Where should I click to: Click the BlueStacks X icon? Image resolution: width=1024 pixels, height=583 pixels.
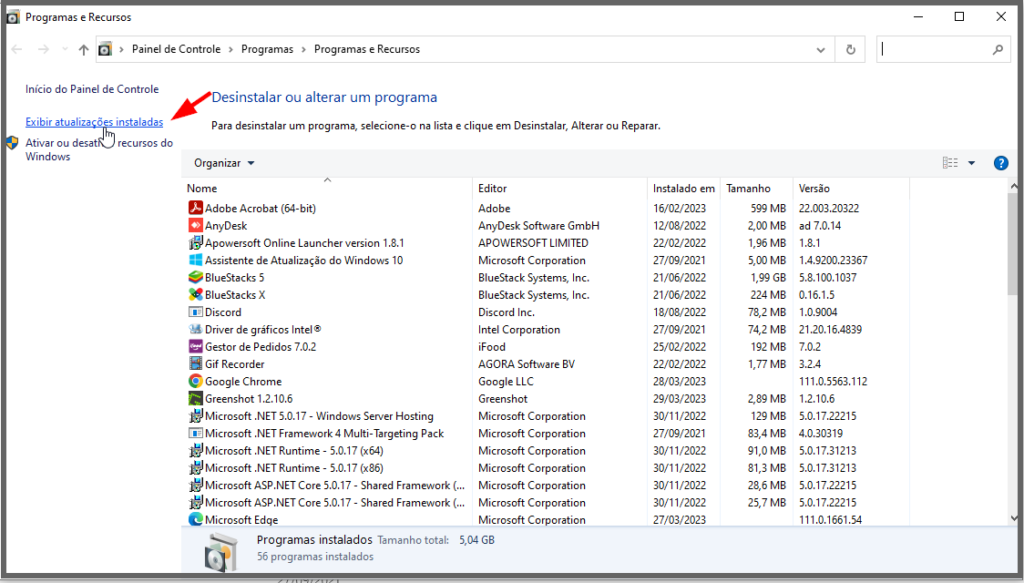pos(195,294)
